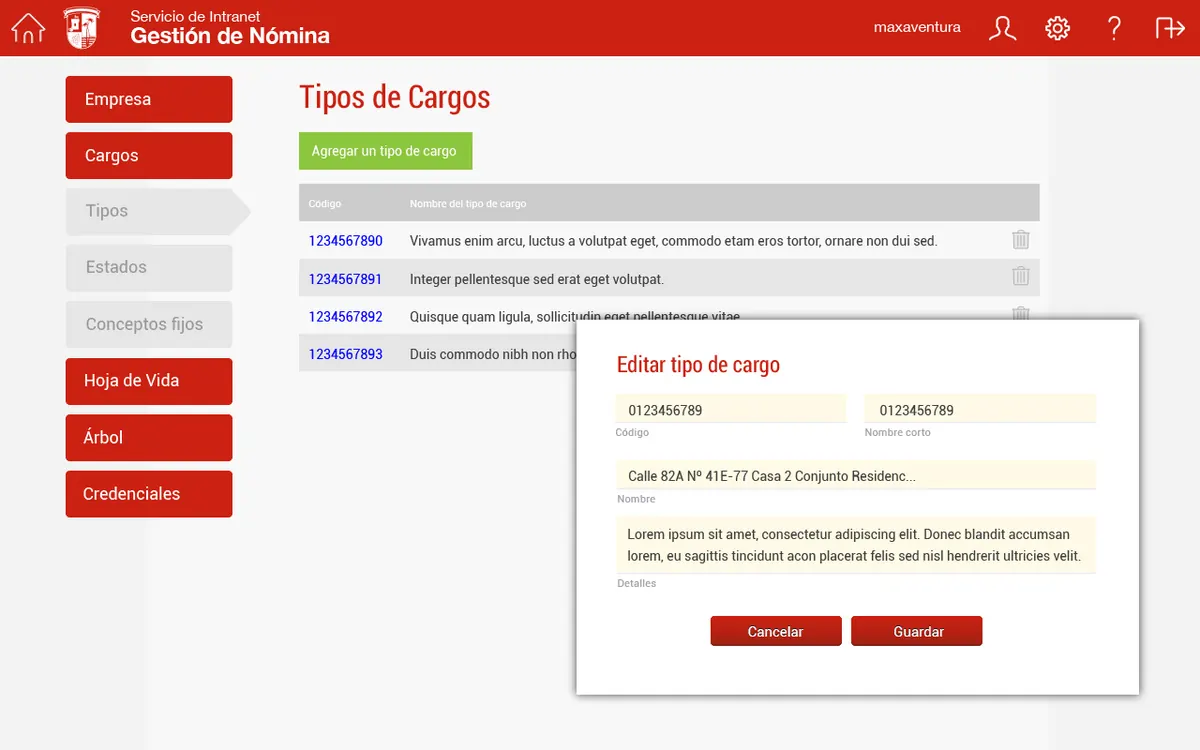Viewport: 1200px width, 750px height.
Task: Click the Código column header
Action: [x=325, y=204]
